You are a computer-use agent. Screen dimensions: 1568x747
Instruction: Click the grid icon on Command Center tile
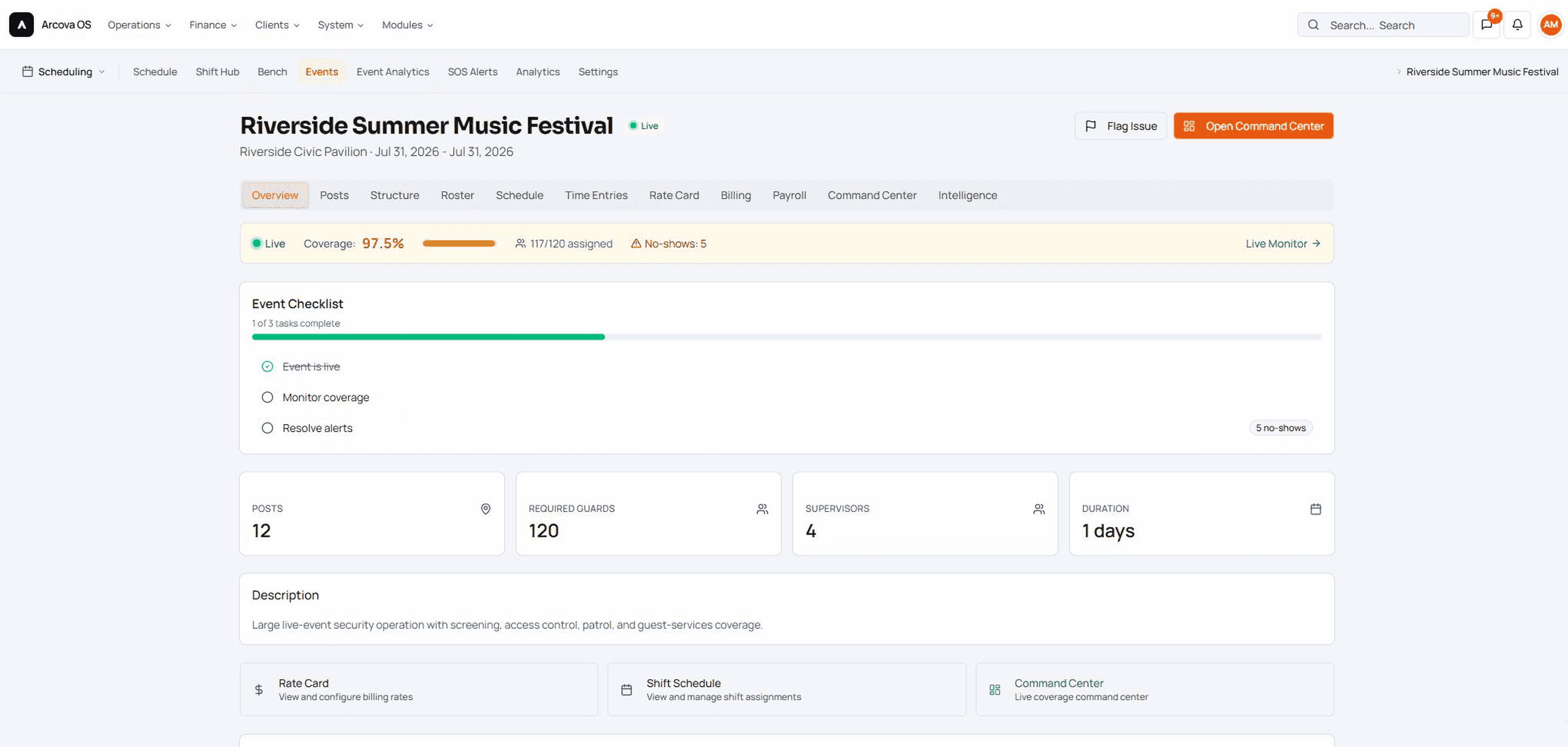point(994,690)
